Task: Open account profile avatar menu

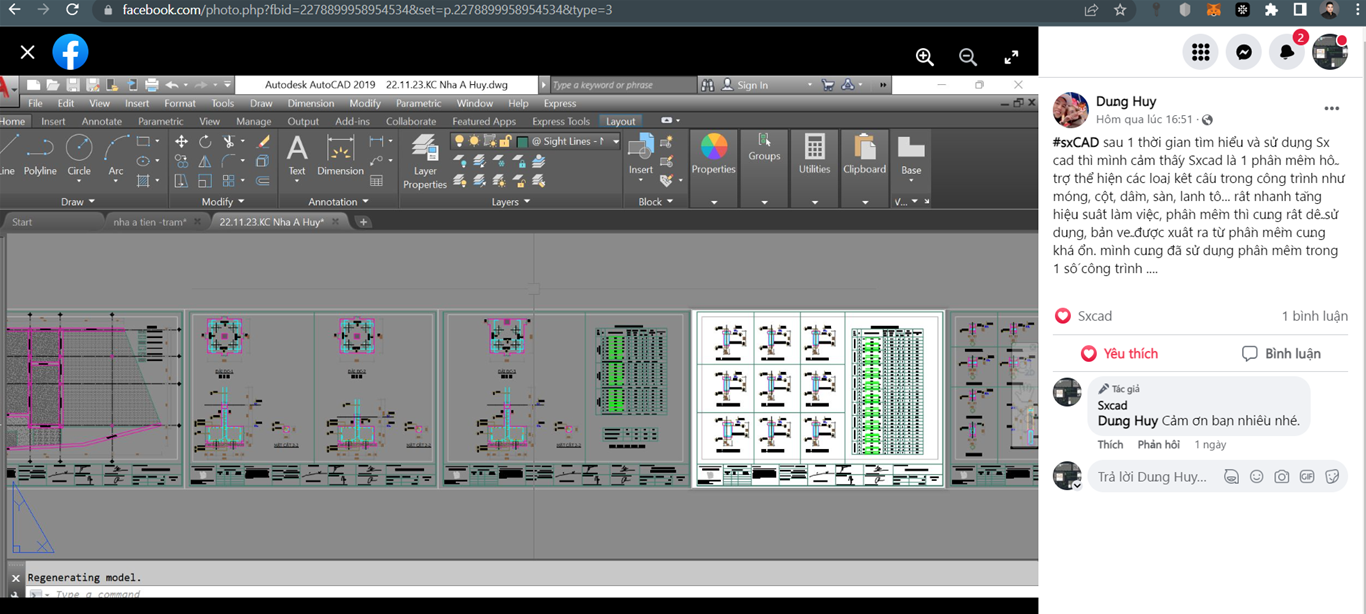Action: pos(1330,52)
